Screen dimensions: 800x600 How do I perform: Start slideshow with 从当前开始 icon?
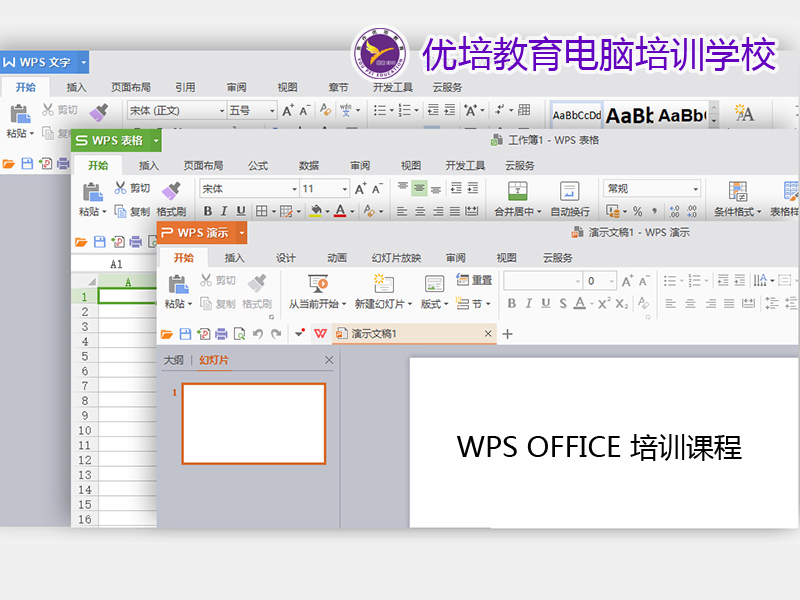click(318, 285)
